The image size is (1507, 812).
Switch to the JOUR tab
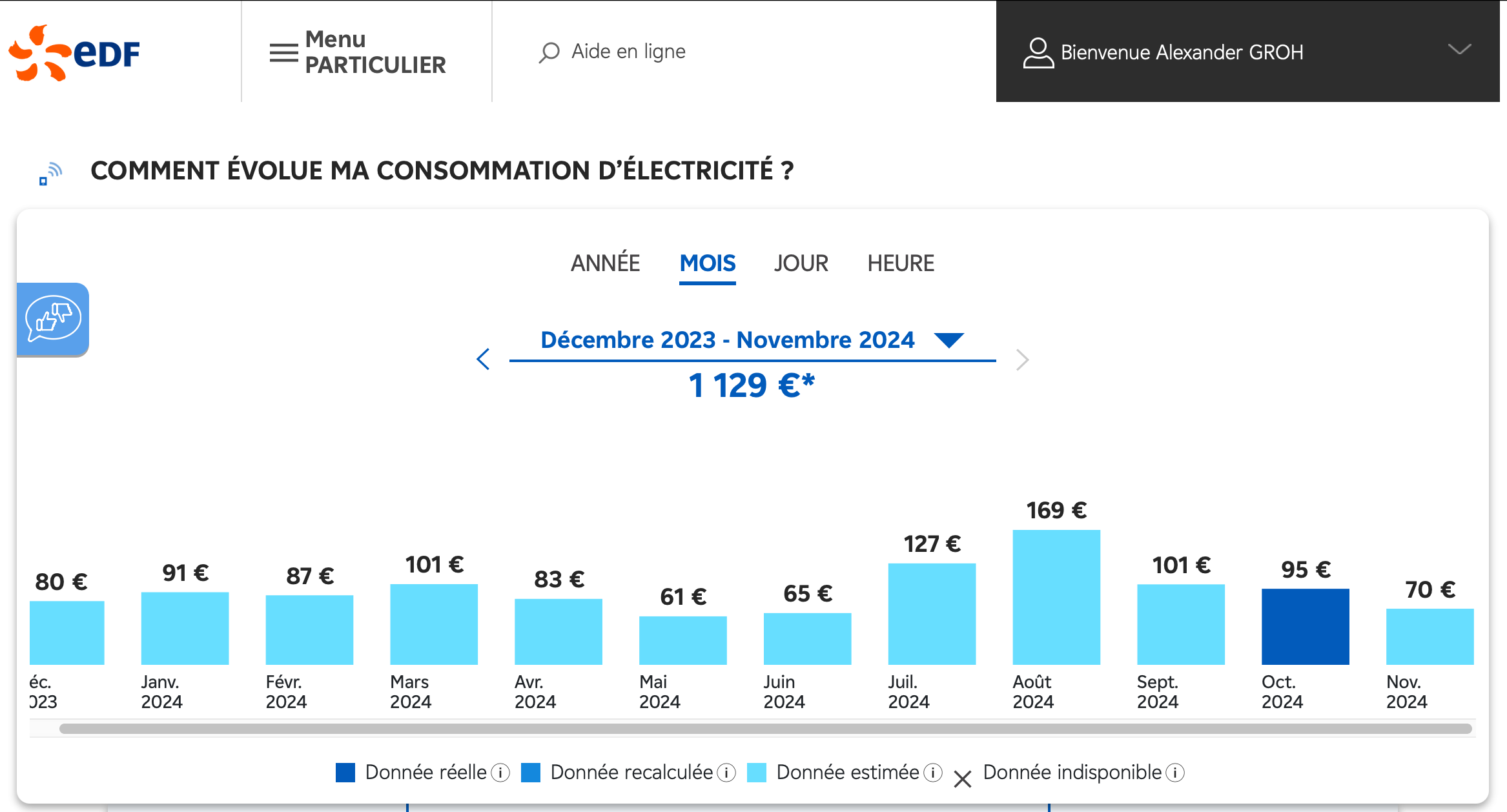pos(801,263)
